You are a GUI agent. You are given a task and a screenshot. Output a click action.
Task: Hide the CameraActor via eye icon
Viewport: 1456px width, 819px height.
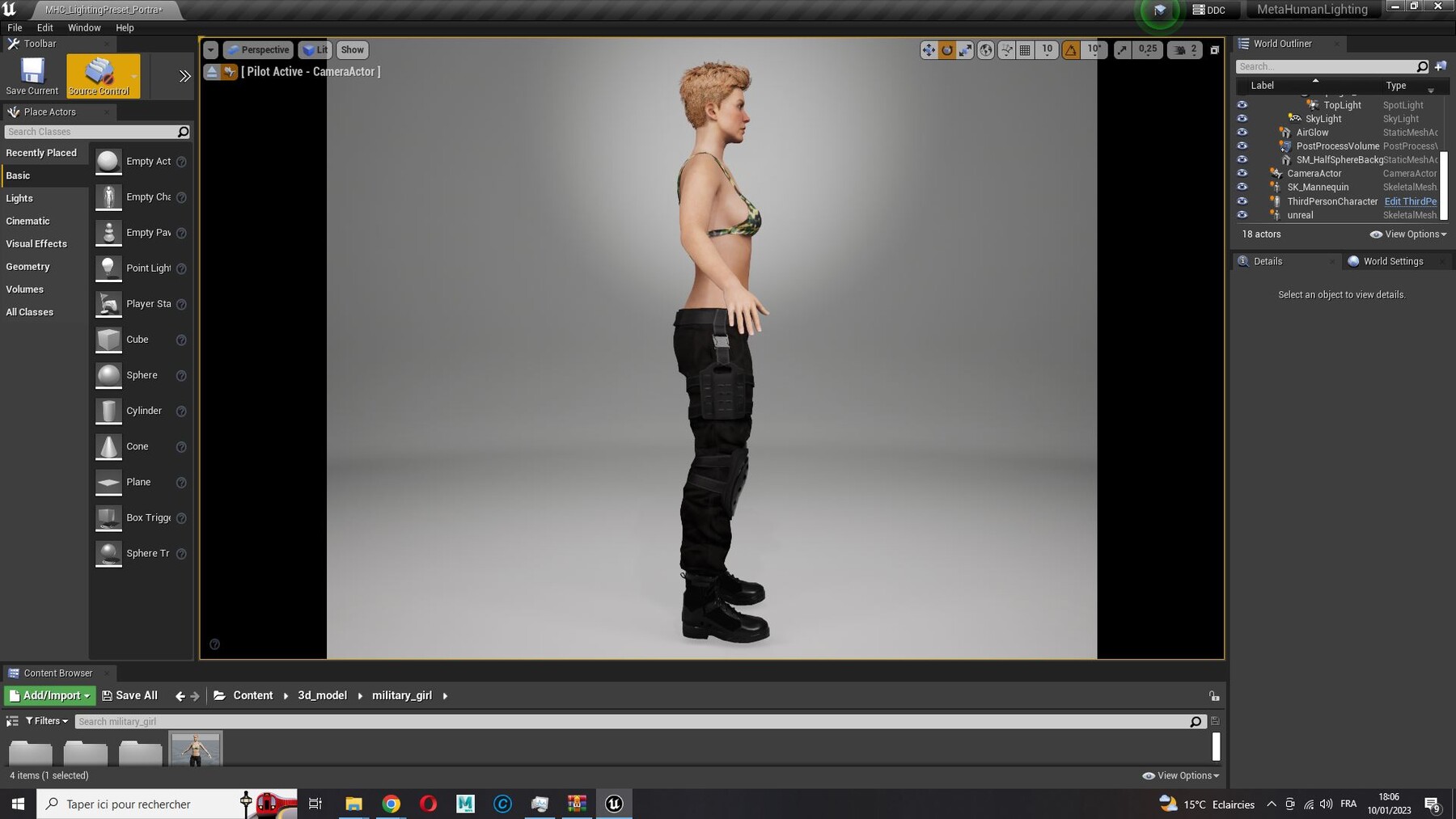(1242, 173)
